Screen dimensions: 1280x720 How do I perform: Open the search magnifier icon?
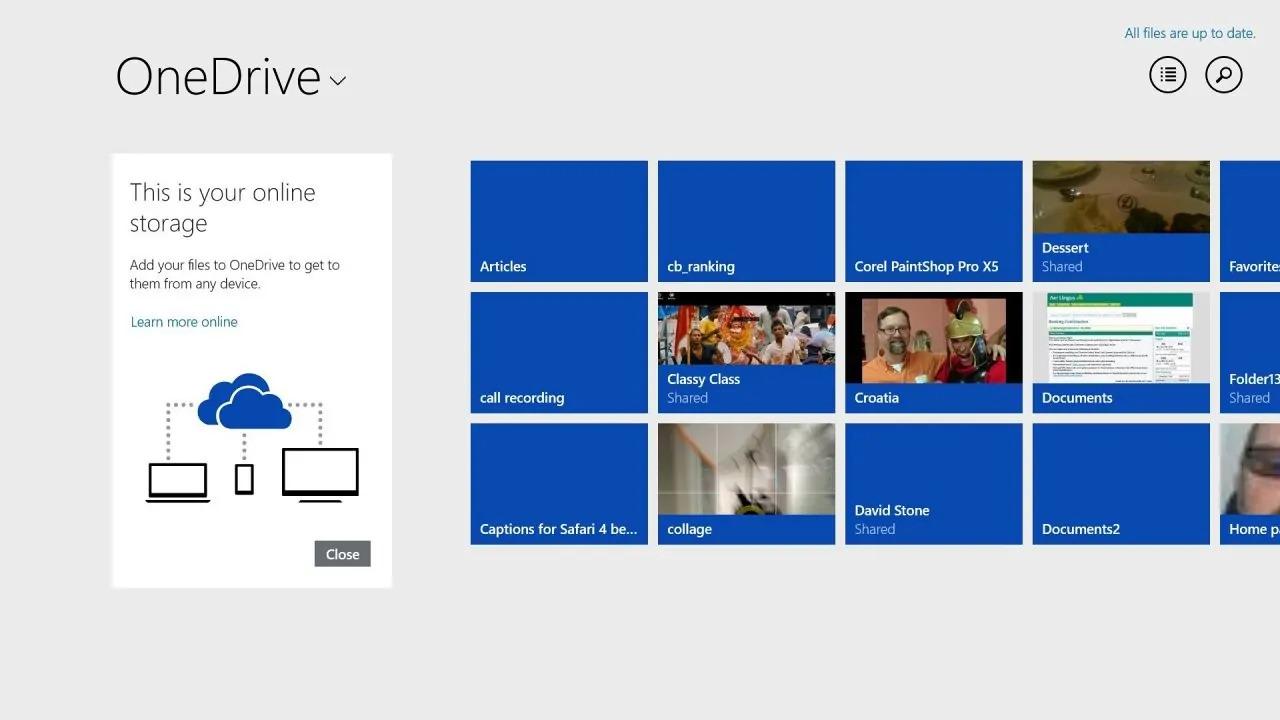1223,75
